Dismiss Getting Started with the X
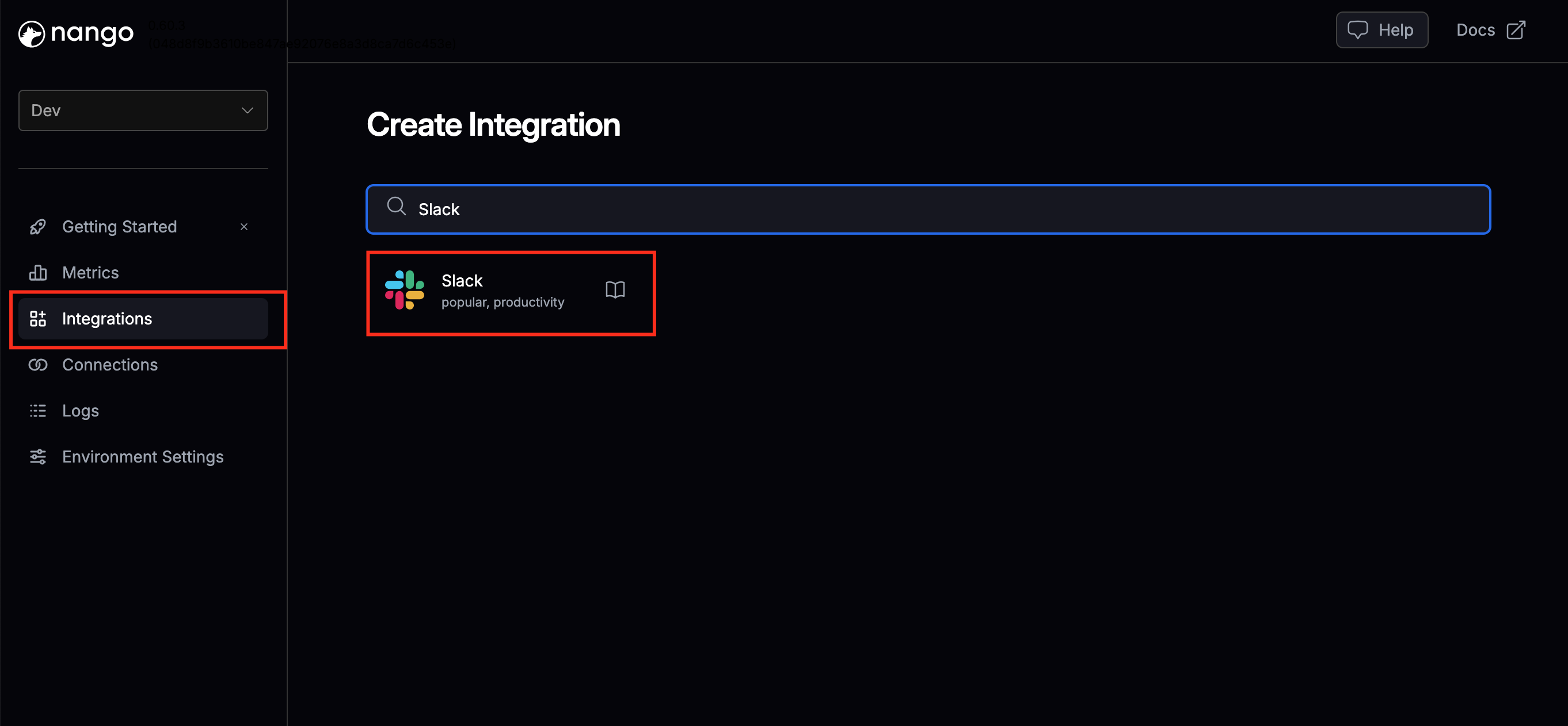This screenshot has height=726, width=1568. pyautogui.click(x=244, y=227)
